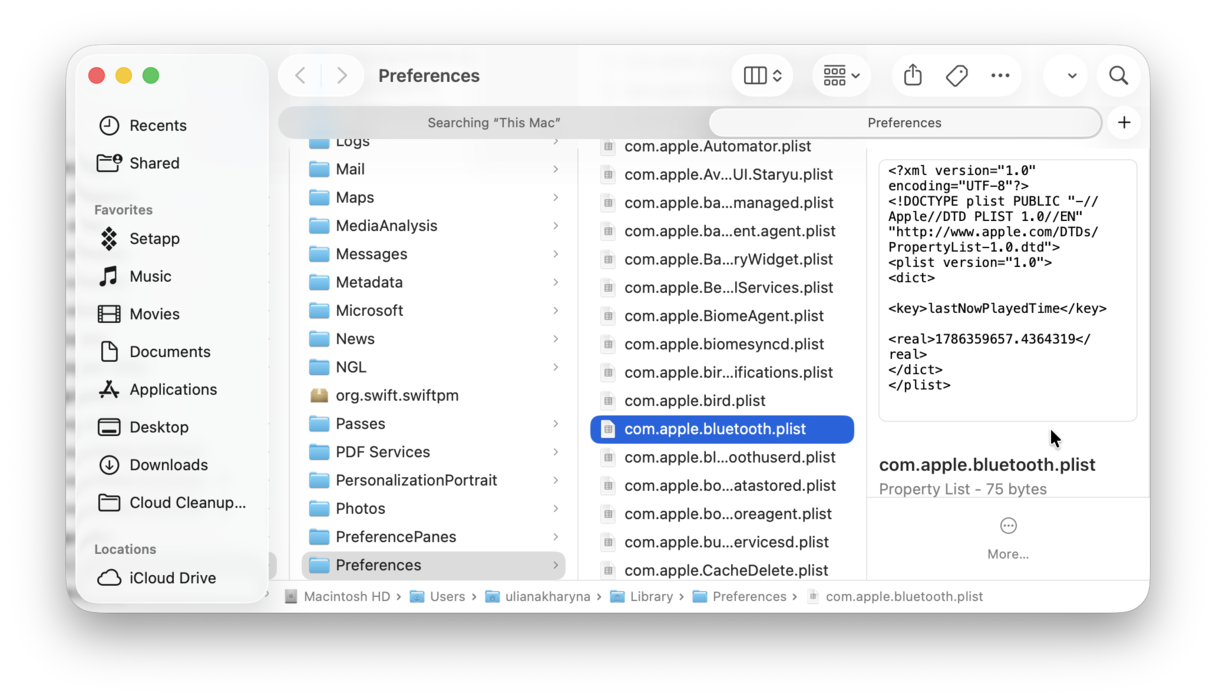Select com.apple.bo...oreagent.plist file
Viewport: 1216px width, 700px height.
(722, 514)
